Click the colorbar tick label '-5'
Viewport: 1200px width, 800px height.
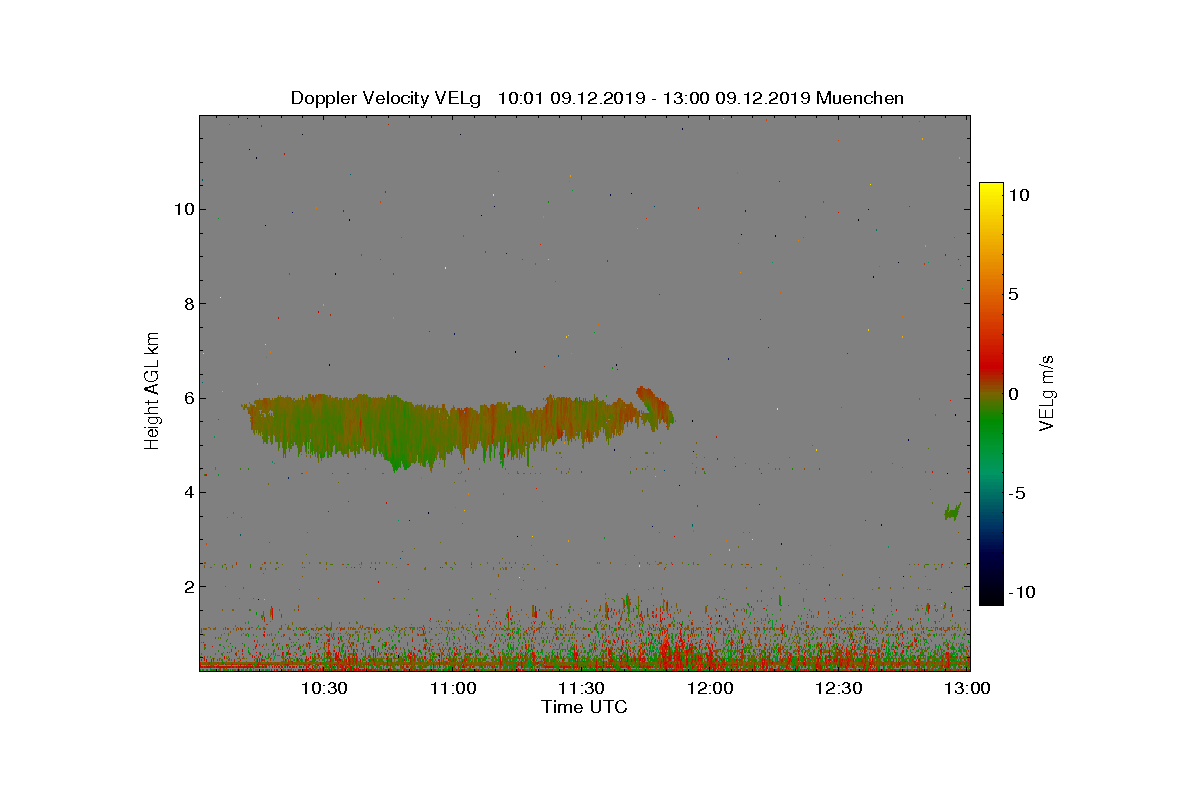point(1015,493)
